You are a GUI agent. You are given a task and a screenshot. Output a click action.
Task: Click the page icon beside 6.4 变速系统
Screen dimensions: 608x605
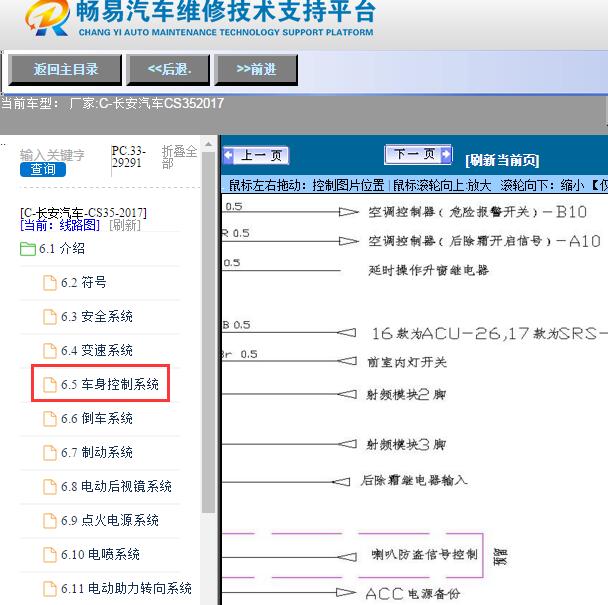50,351
